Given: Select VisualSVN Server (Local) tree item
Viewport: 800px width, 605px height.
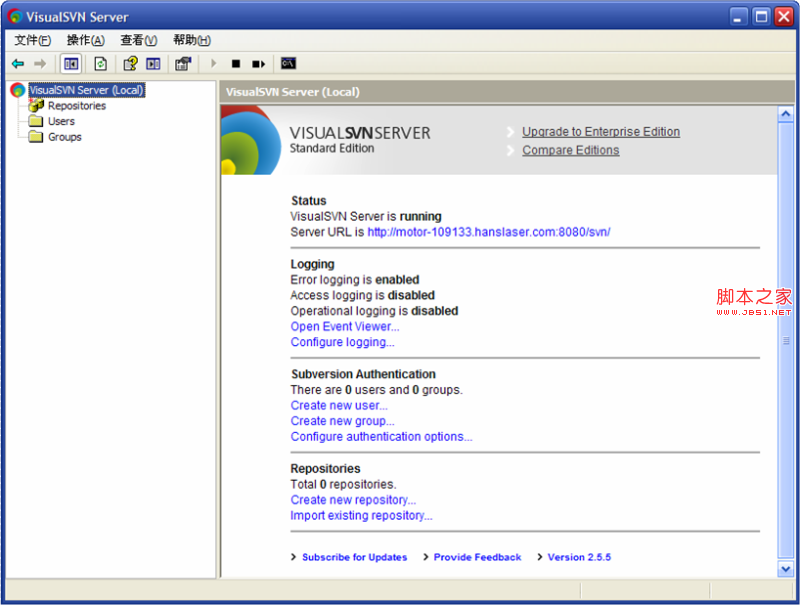Looking at the screenshot, I should click(x=86, y=90).
